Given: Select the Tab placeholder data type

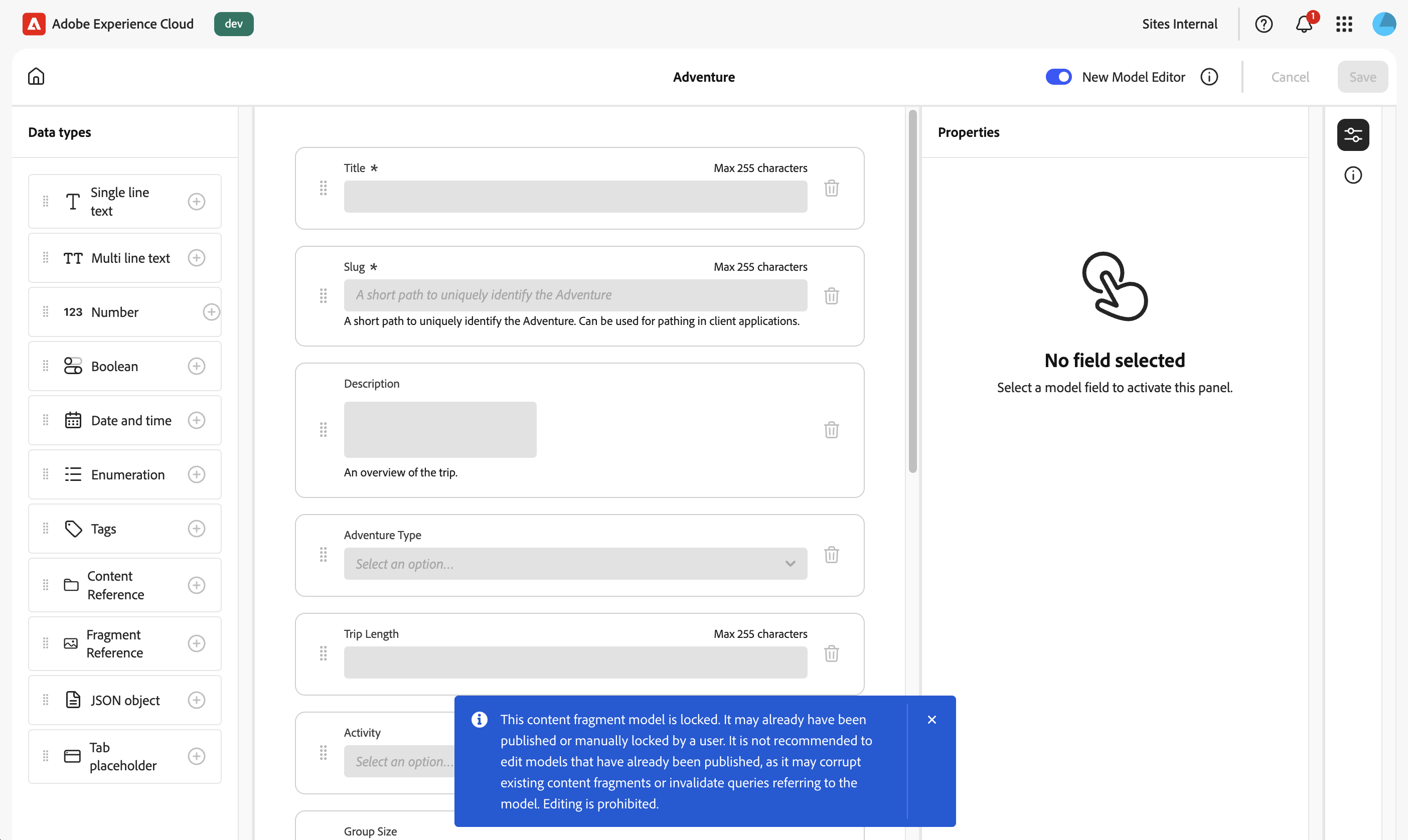Looking at the screenshot, I should tap(122, 756).
